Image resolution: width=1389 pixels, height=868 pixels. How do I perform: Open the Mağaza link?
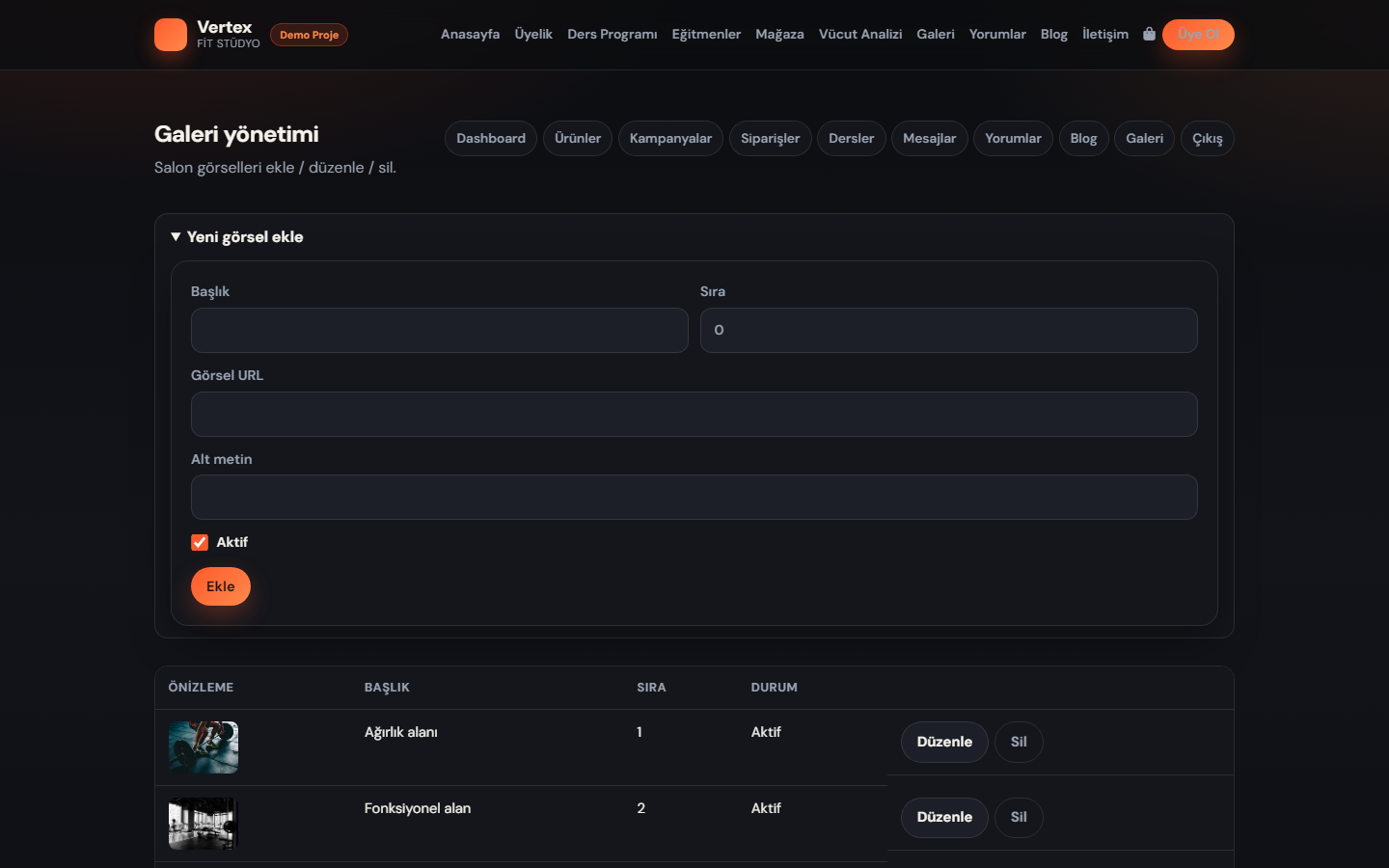779,34
